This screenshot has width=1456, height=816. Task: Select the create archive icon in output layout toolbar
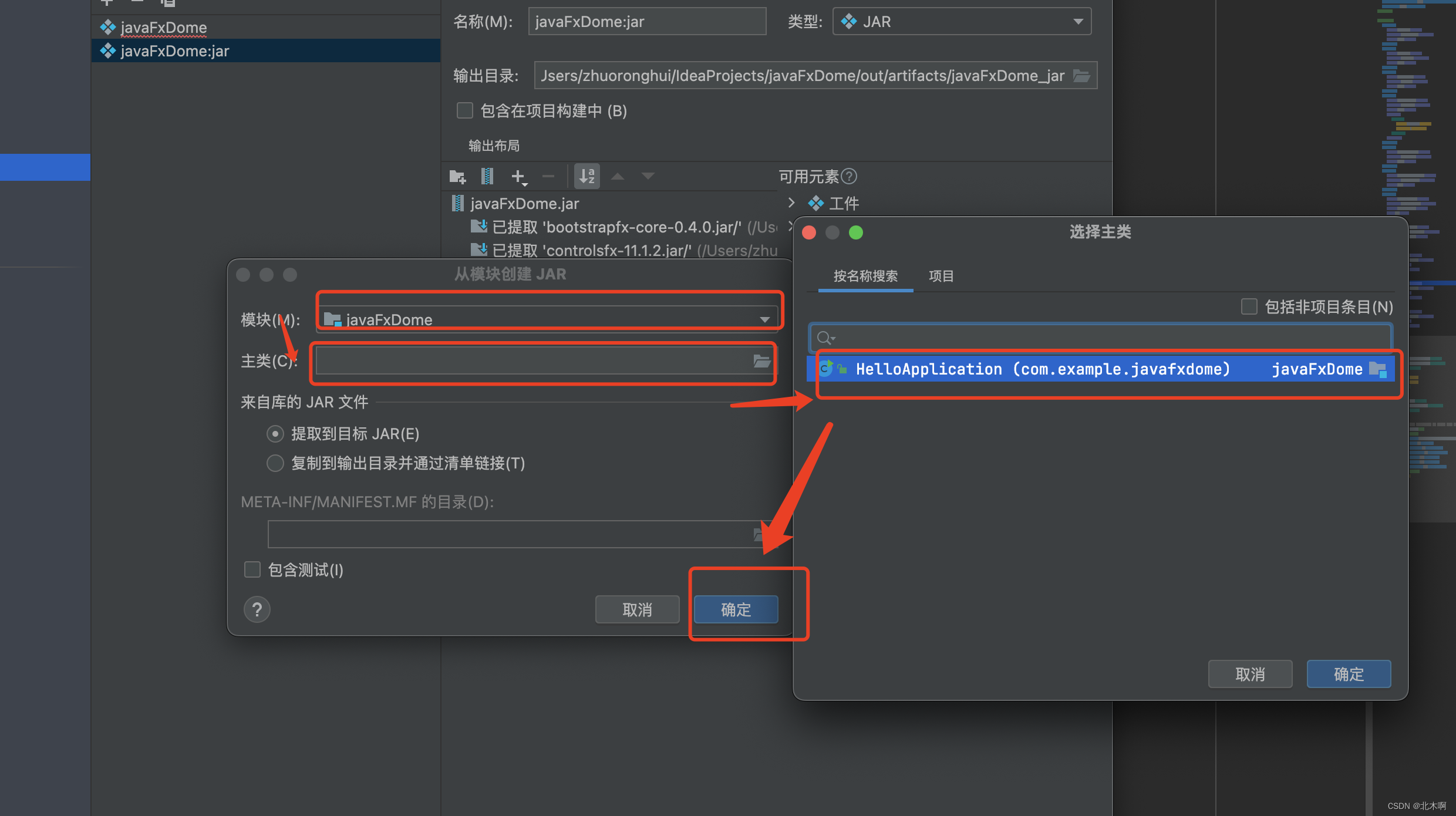487,176
